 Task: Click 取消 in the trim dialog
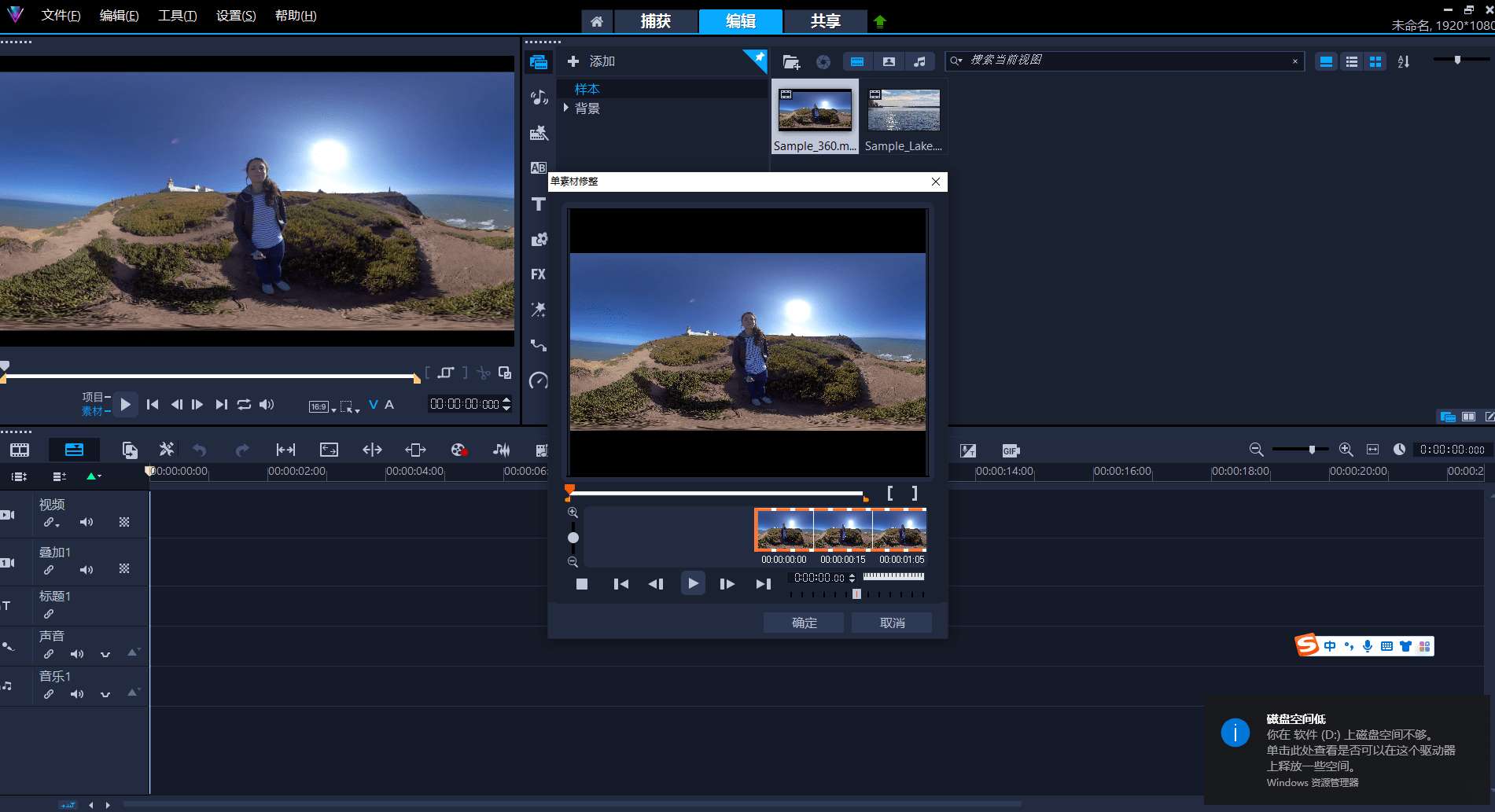pos(892,623)
